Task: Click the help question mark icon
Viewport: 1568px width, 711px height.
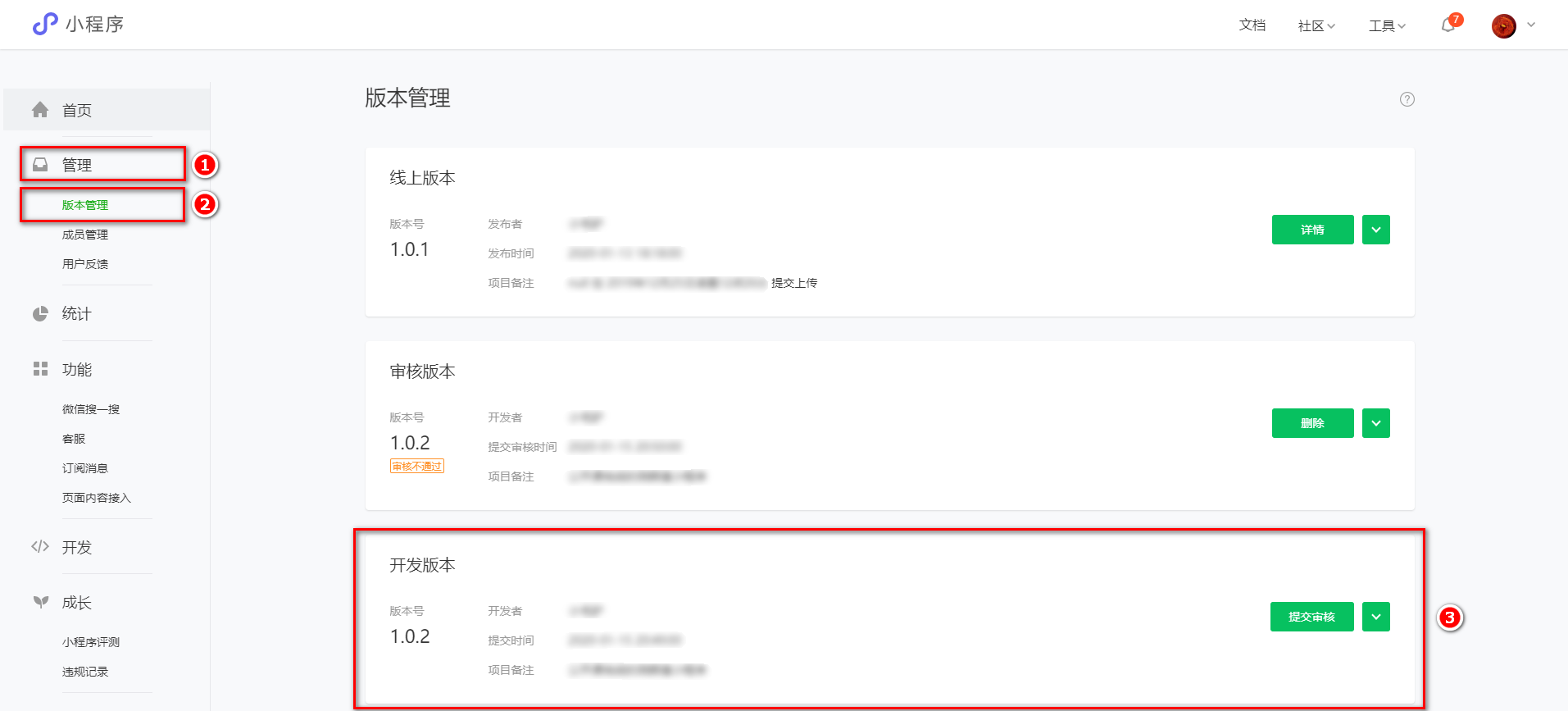Action: click(1407, 99)
